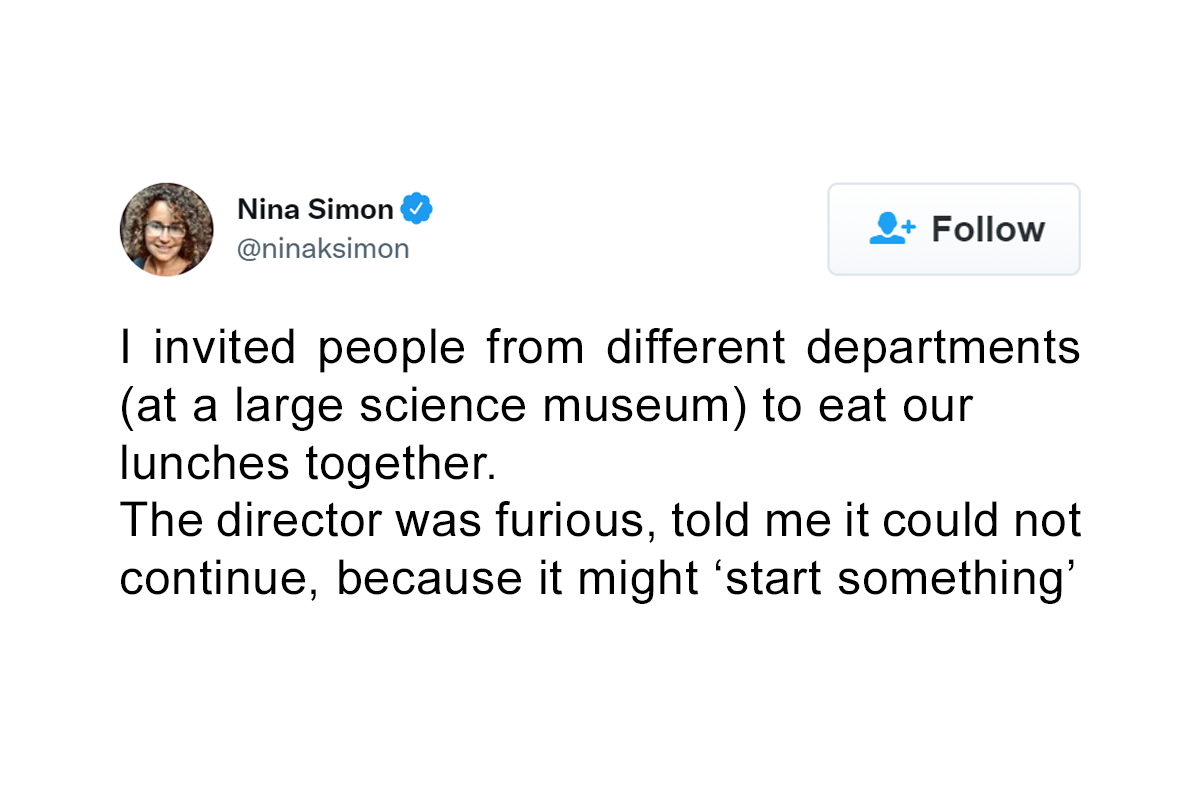Click the "Follow" text label

click(x=988, y=229)
